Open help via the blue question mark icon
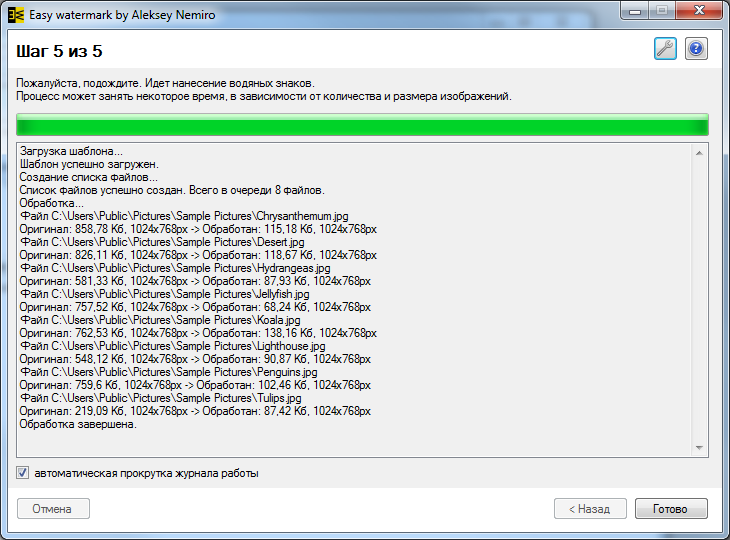The image size is (730, 540). (696, 49)
